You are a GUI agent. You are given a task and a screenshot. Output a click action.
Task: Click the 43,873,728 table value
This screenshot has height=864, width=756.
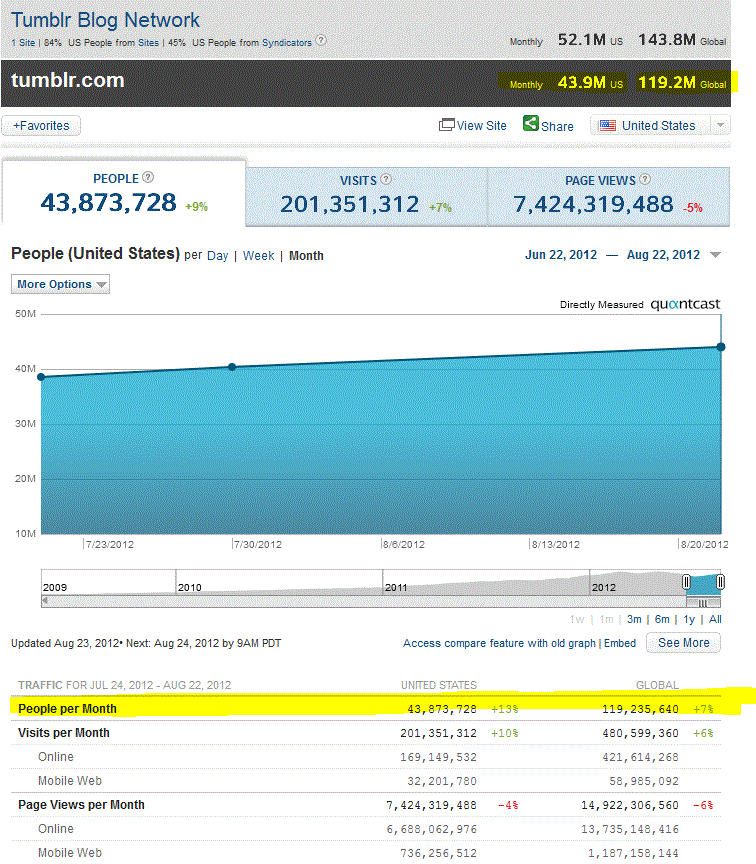coord(442,709)
